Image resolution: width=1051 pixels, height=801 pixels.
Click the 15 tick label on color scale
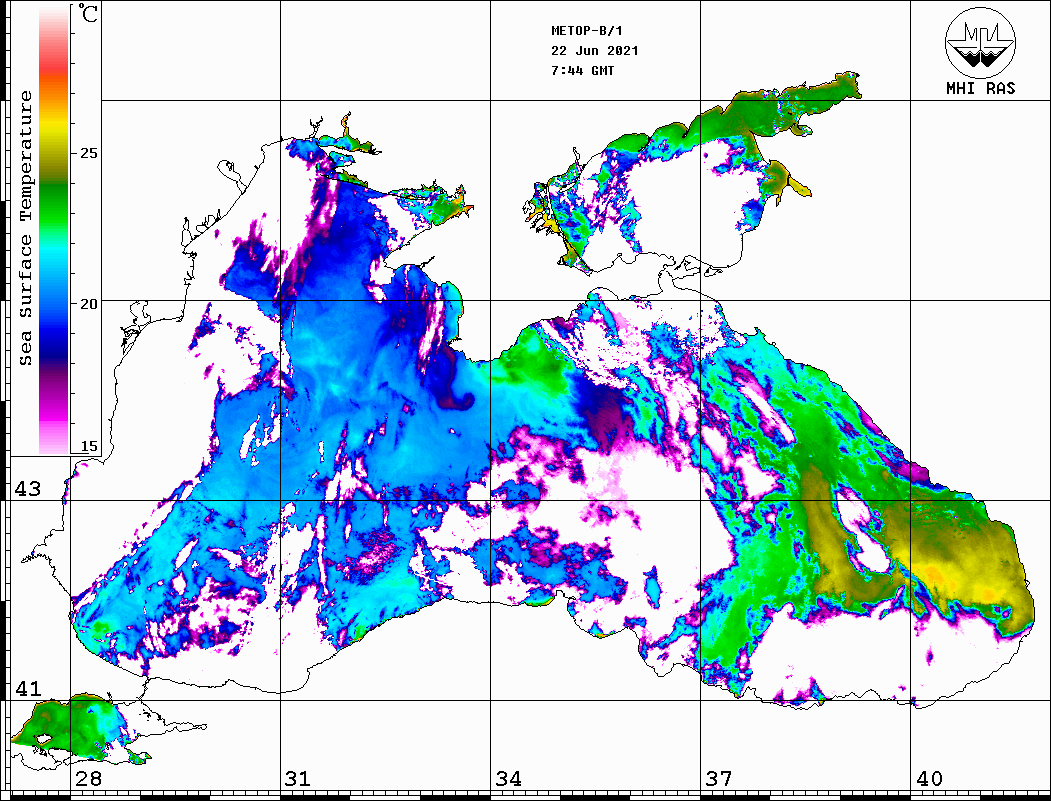tap(88, 446)
